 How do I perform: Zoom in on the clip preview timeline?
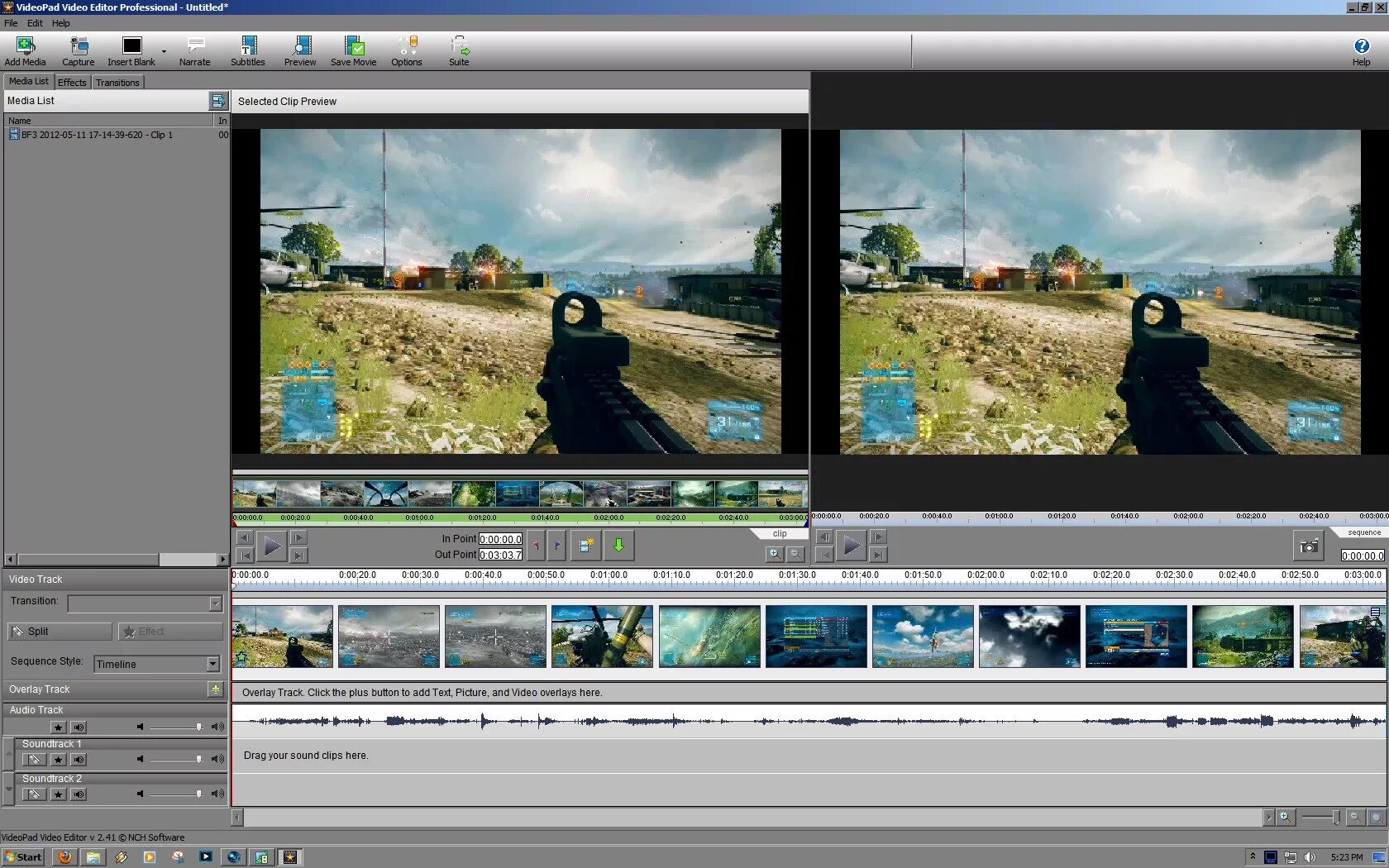pos(774,554)
